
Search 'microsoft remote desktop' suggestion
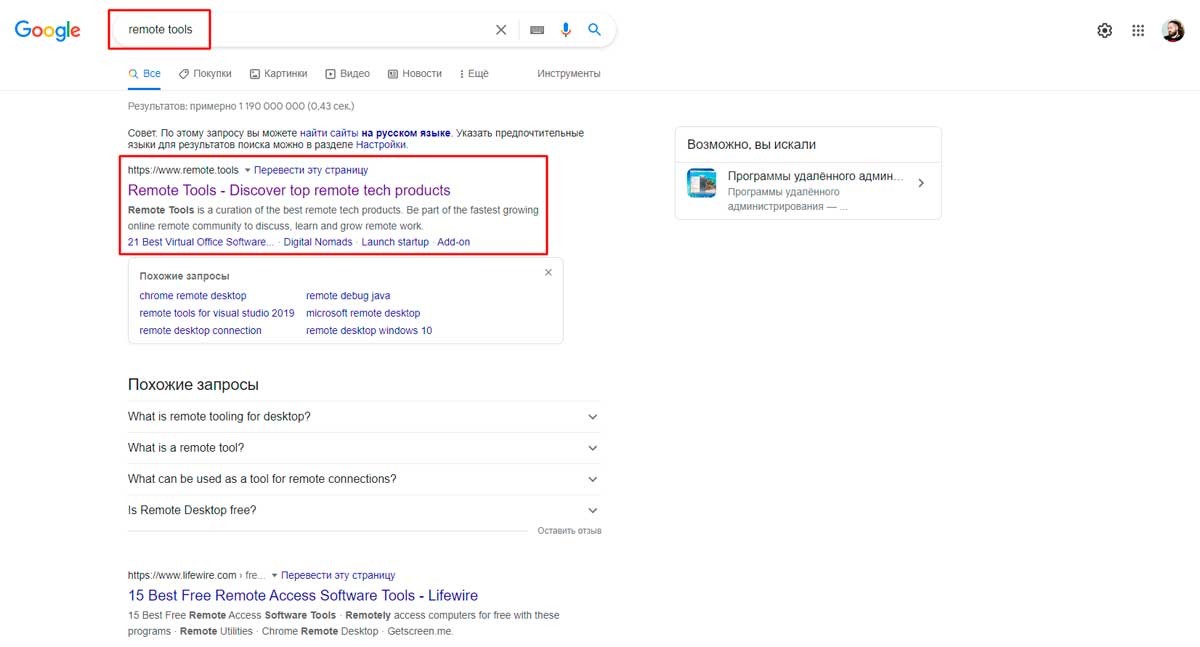point(363,313)
